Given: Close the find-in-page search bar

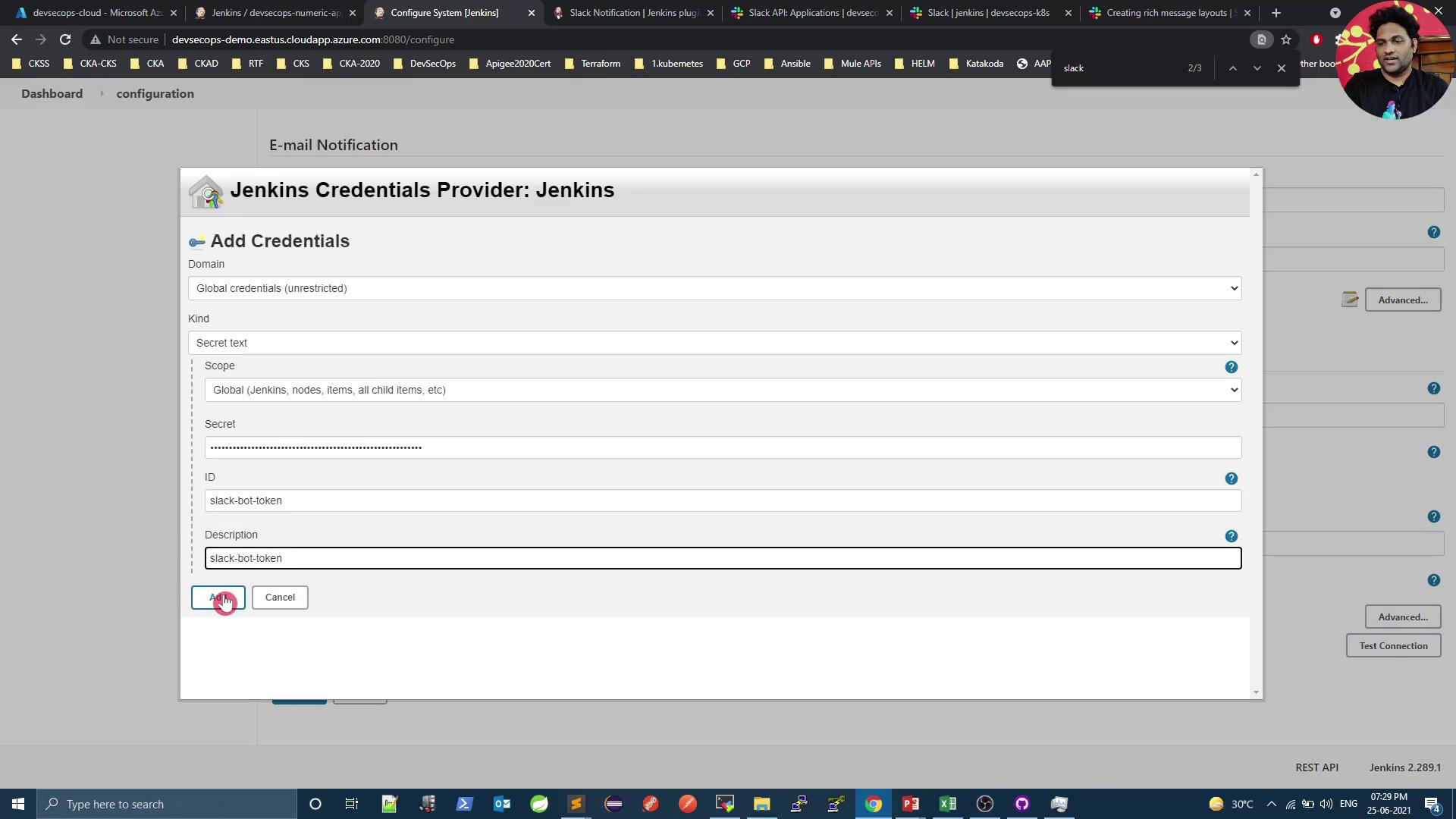Looking at the screenshot, I should click(1282, 68).
